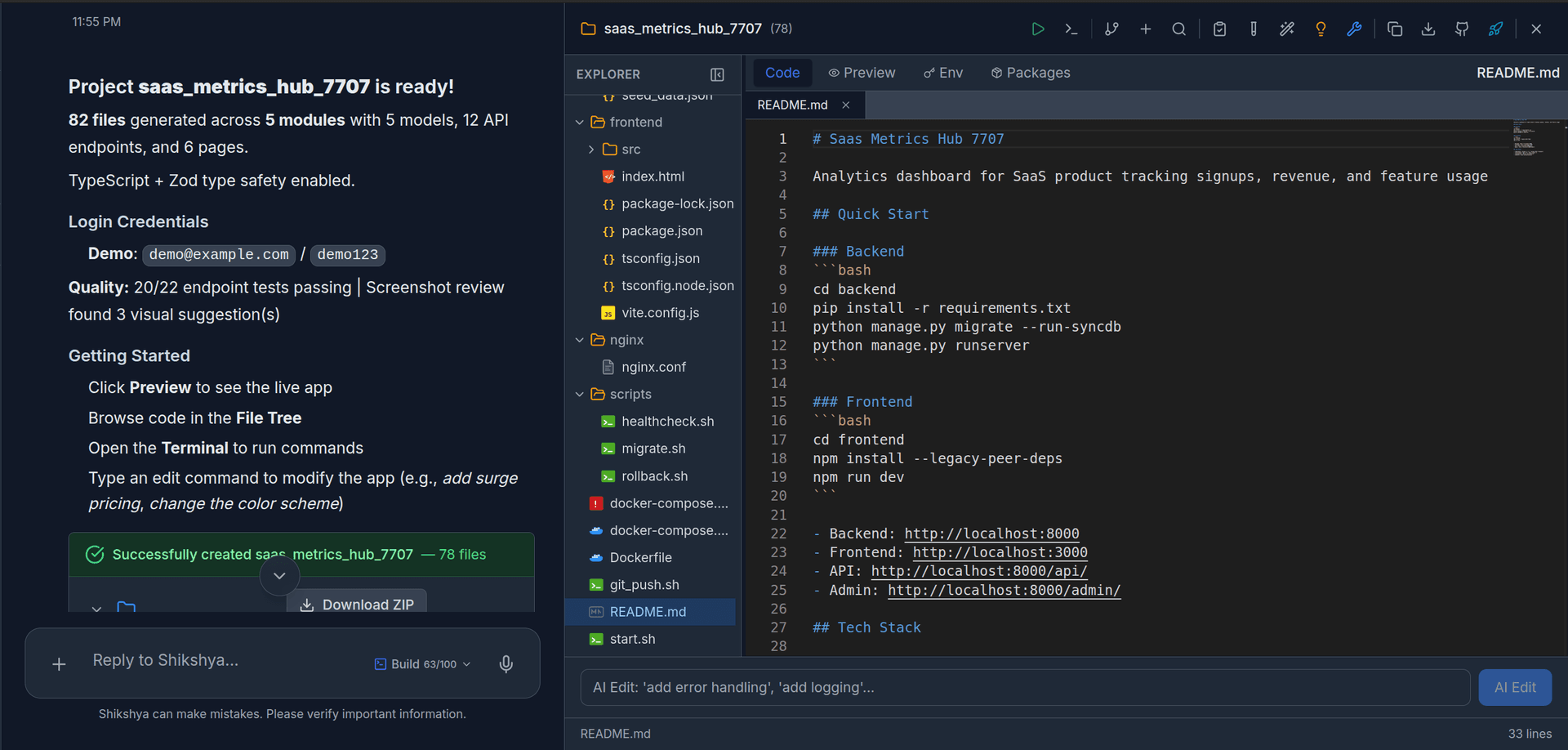Open the http://localhost:8000/api/ link
Viewport: 1568px width, 750px height.
[979, 571]
